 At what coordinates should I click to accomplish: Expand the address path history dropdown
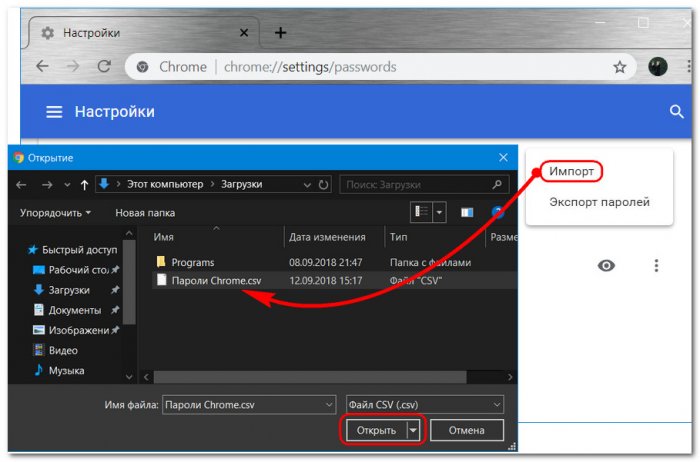[x=307, y=185]
